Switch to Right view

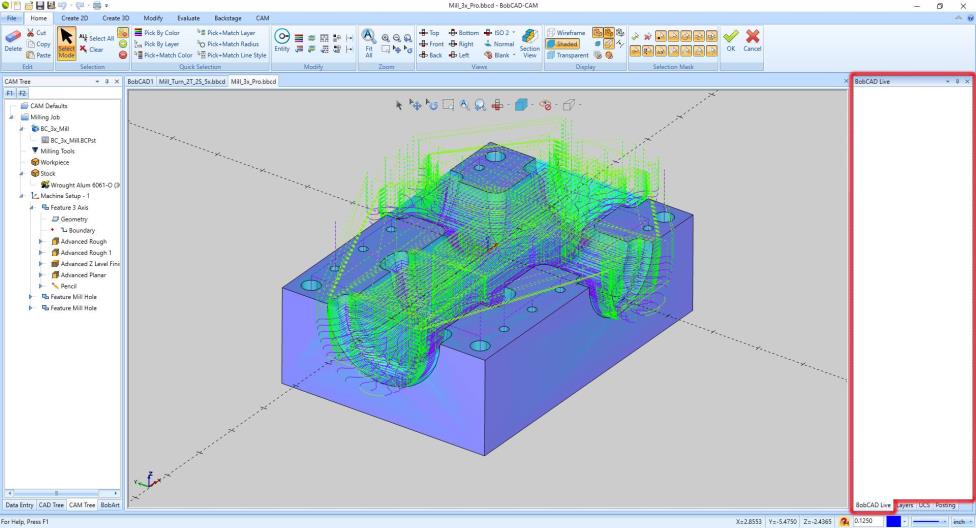click(x=461, y=44)
